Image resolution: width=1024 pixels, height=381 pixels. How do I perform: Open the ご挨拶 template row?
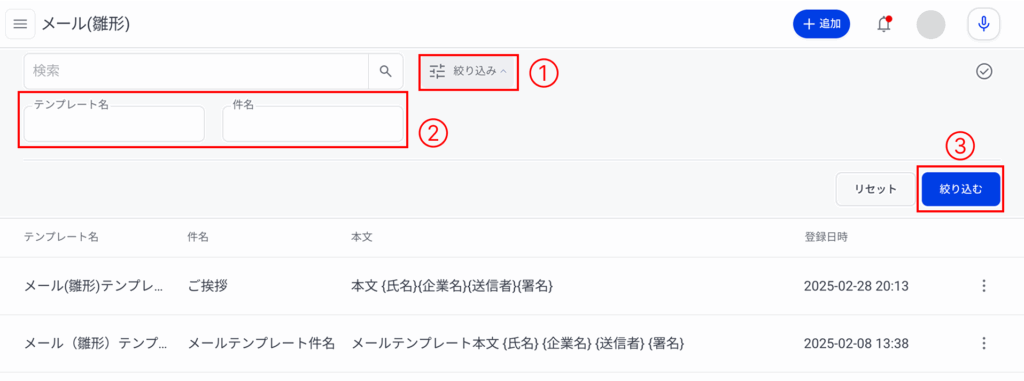512,286
